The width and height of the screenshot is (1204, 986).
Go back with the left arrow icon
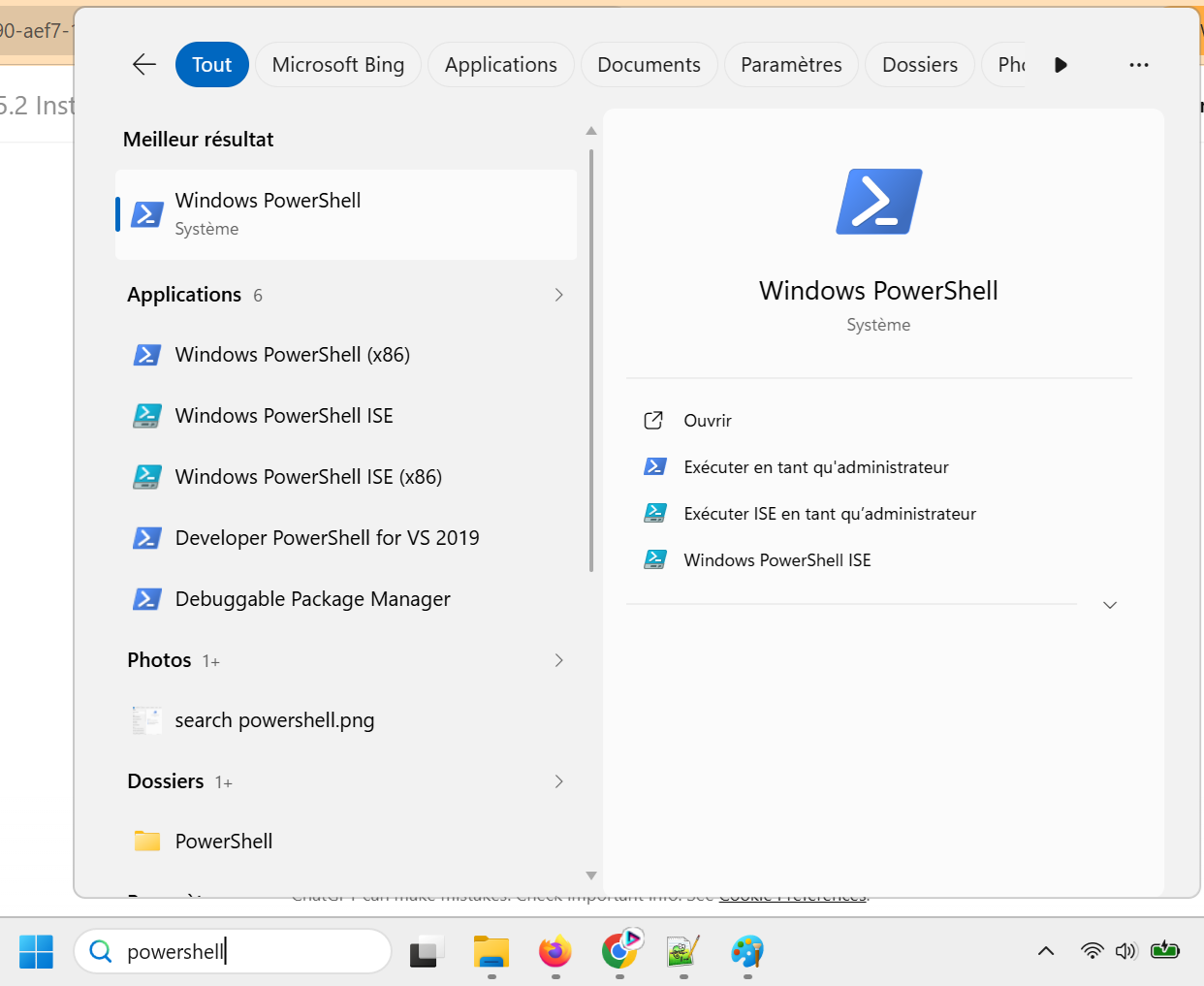(144, 65)
